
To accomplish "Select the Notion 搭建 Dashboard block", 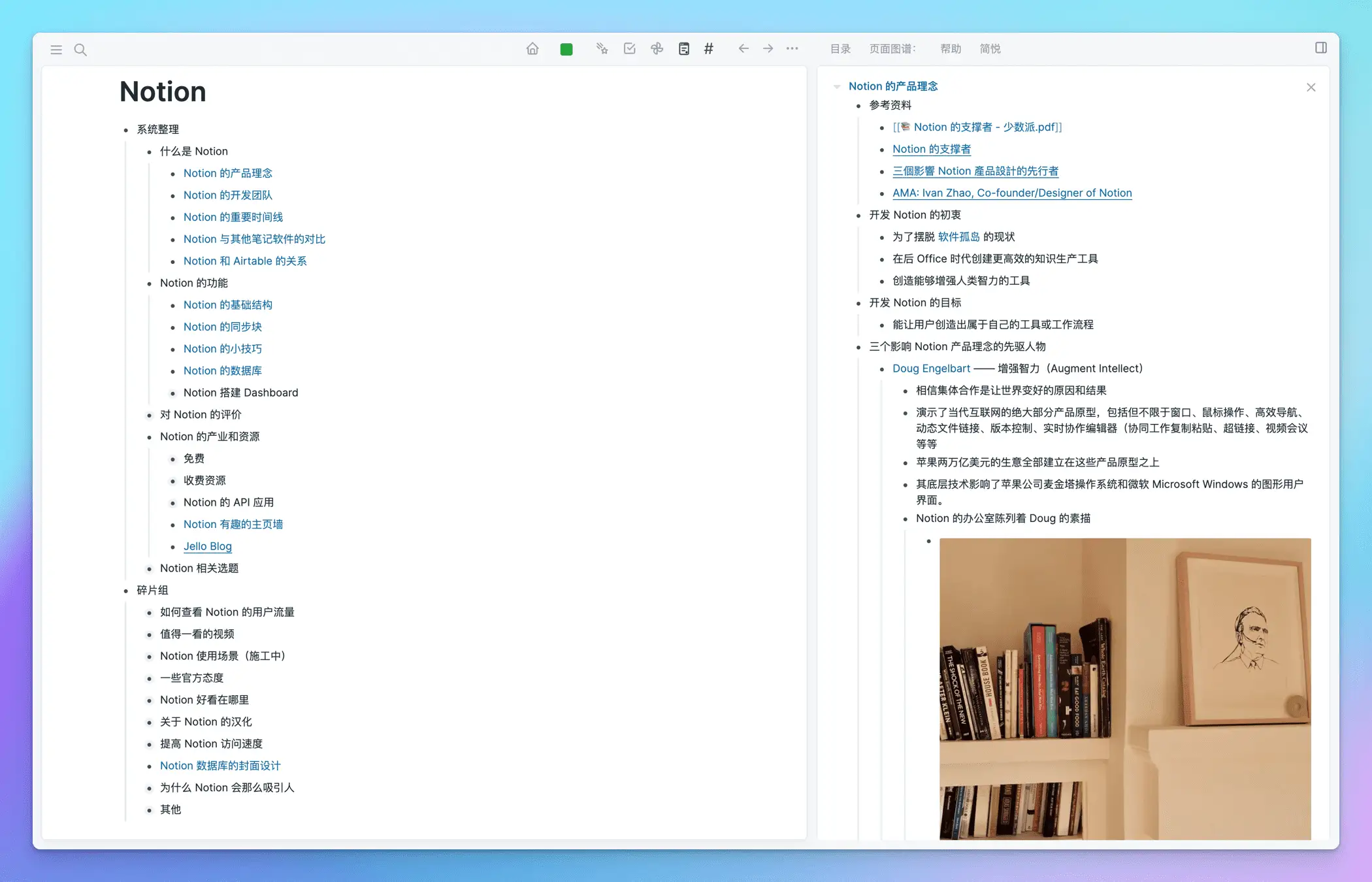I will (240, 393).
